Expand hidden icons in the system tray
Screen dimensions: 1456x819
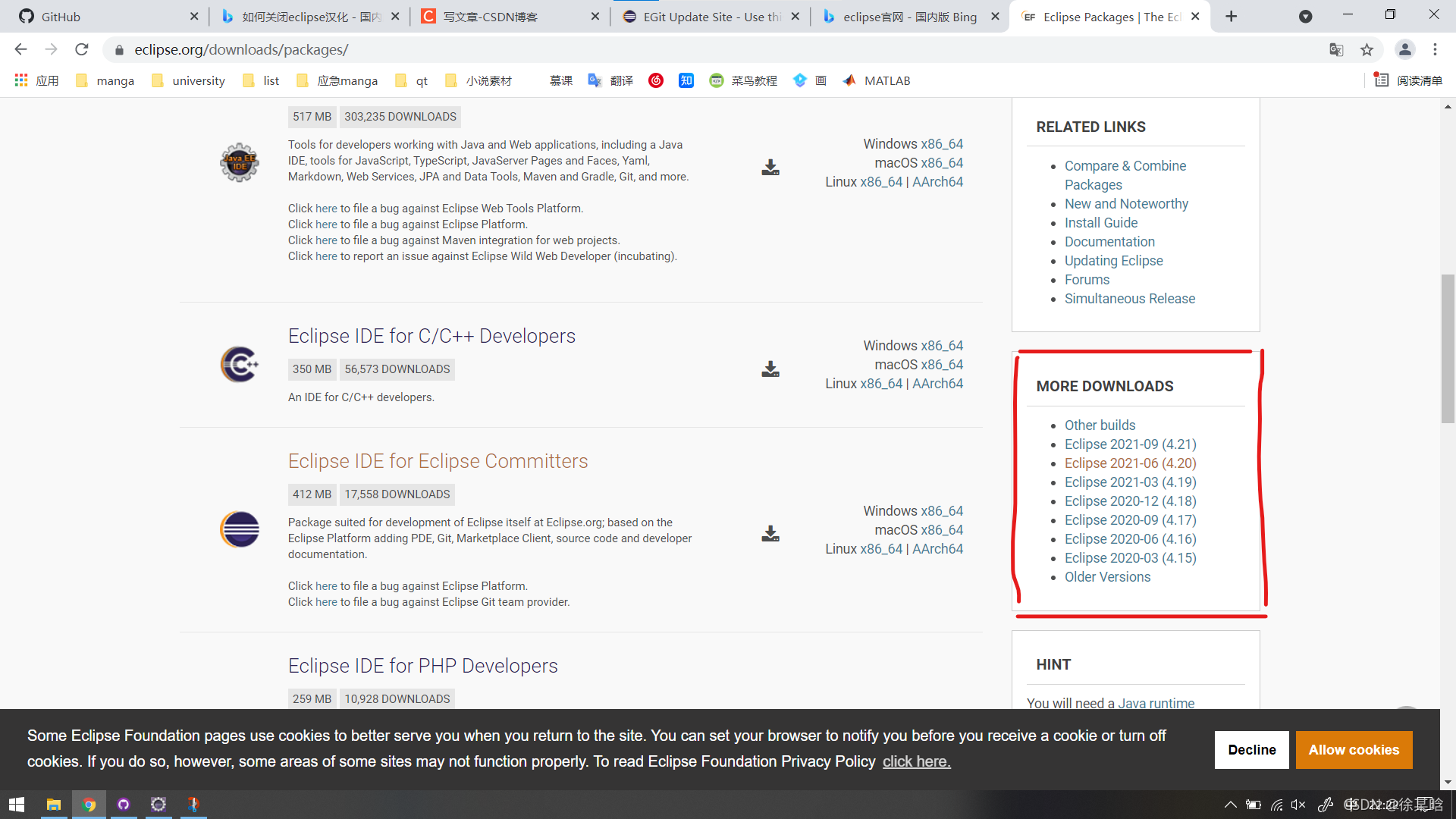point(1231,805)
